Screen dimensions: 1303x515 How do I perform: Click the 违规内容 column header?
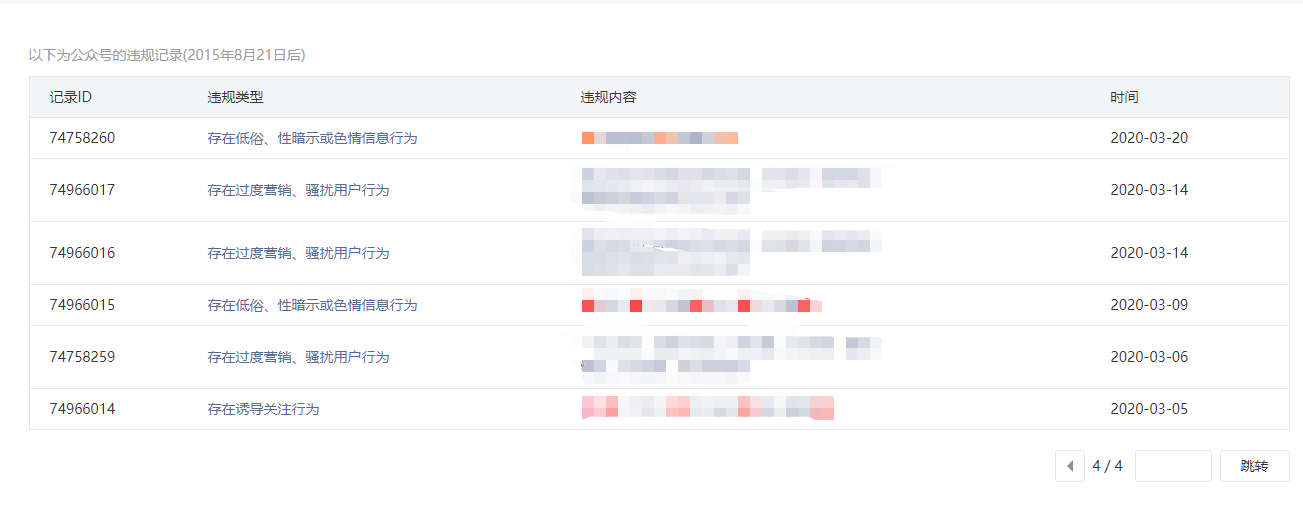(608, 97)
